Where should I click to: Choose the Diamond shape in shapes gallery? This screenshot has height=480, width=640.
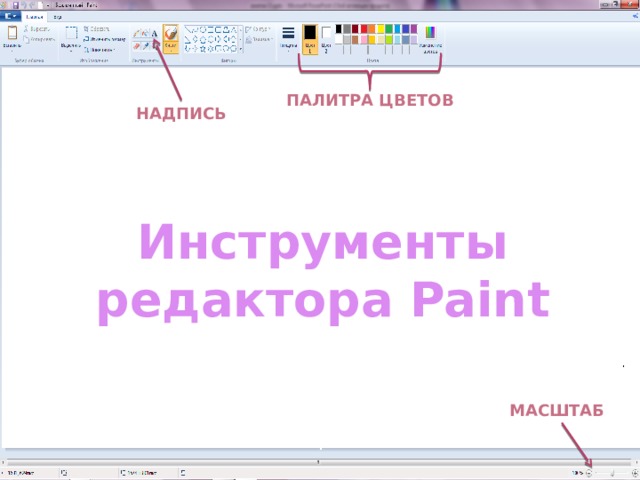coord(195,39)
